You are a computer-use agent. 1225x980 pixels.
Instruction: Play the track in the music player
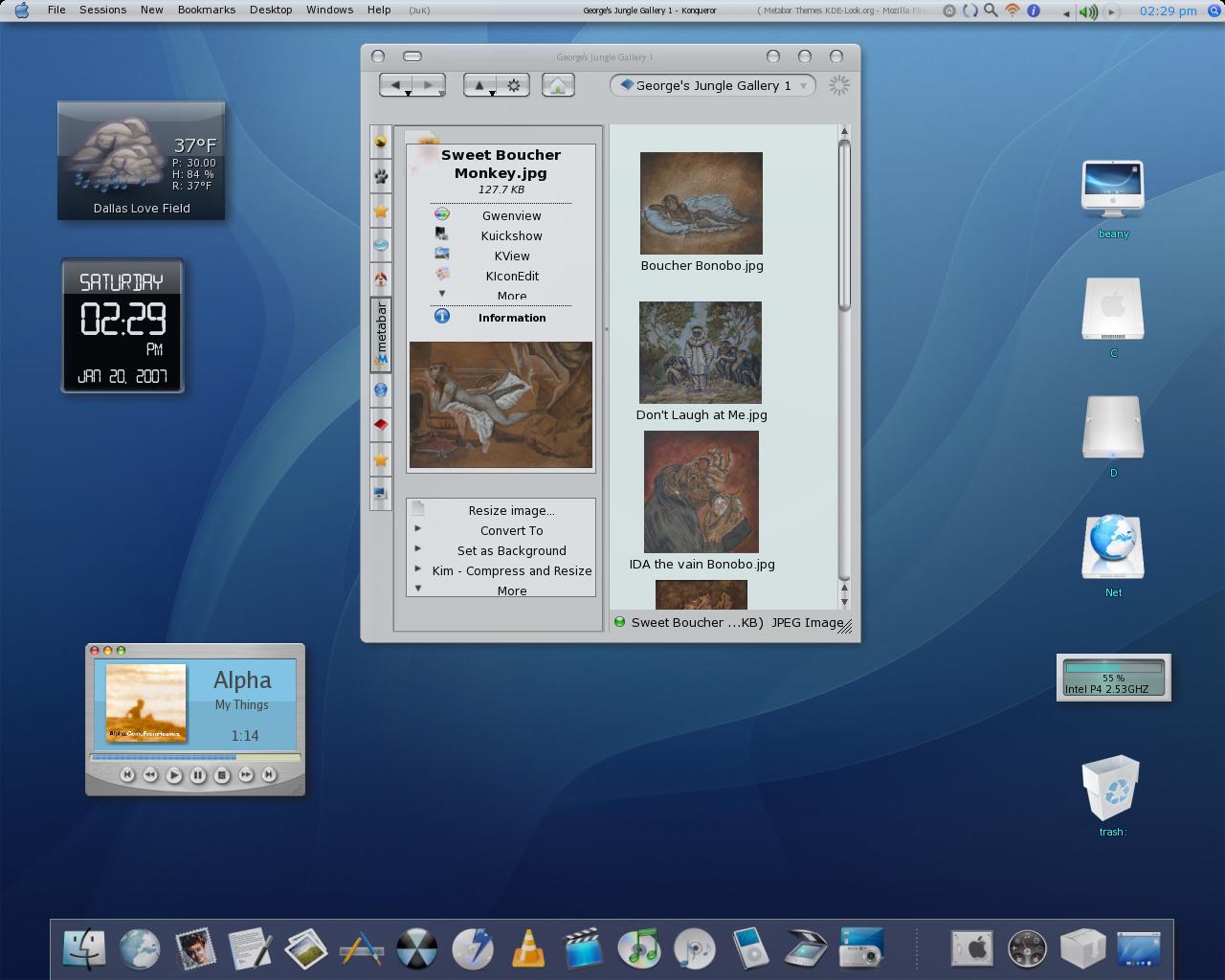pos(174,775)
